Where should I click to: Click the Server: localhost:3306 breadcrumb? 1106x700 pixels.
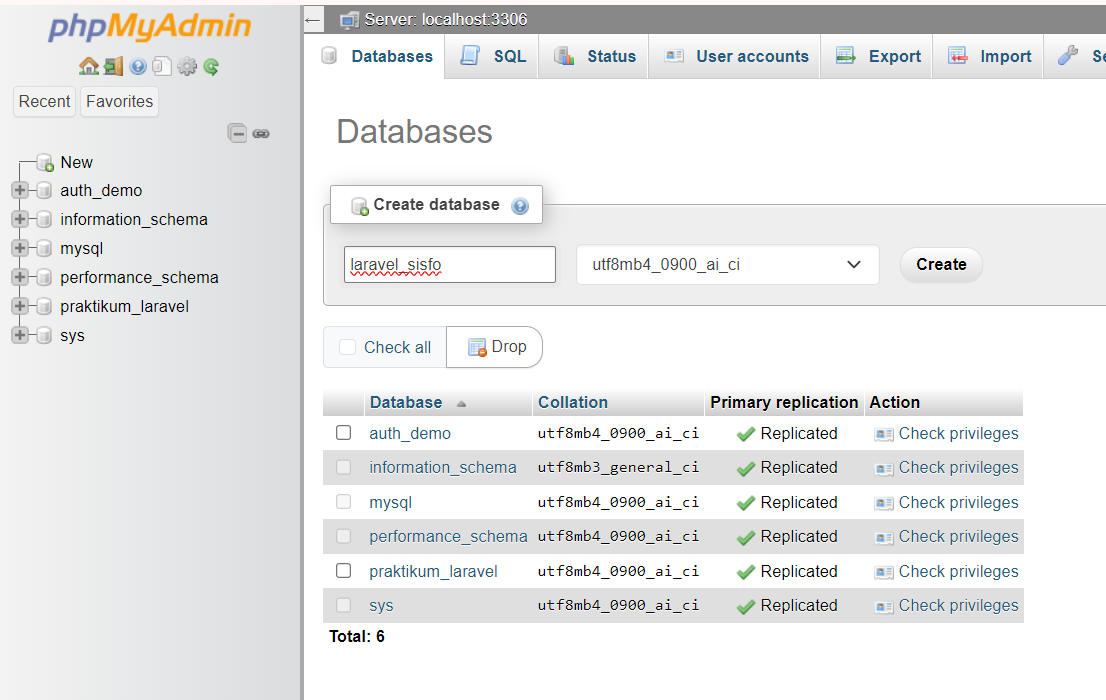click(x=446, y=20)
